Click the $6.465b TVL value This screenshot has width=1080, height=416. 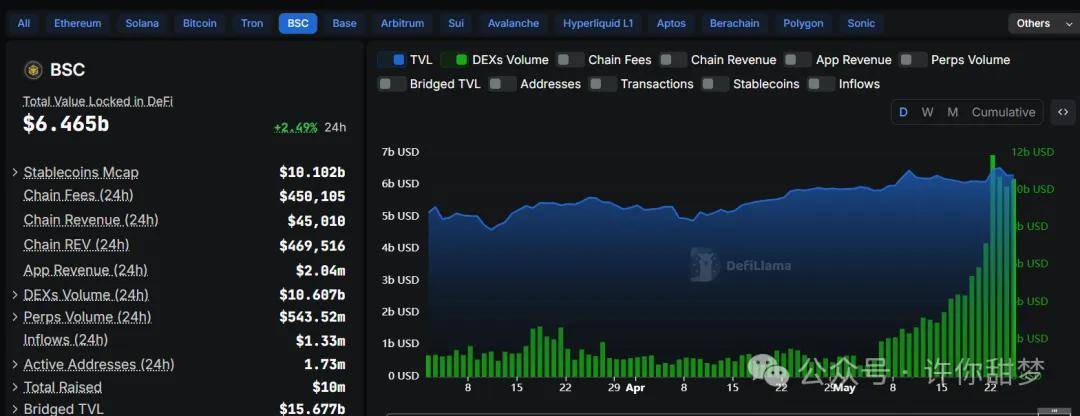click(66, 124)
